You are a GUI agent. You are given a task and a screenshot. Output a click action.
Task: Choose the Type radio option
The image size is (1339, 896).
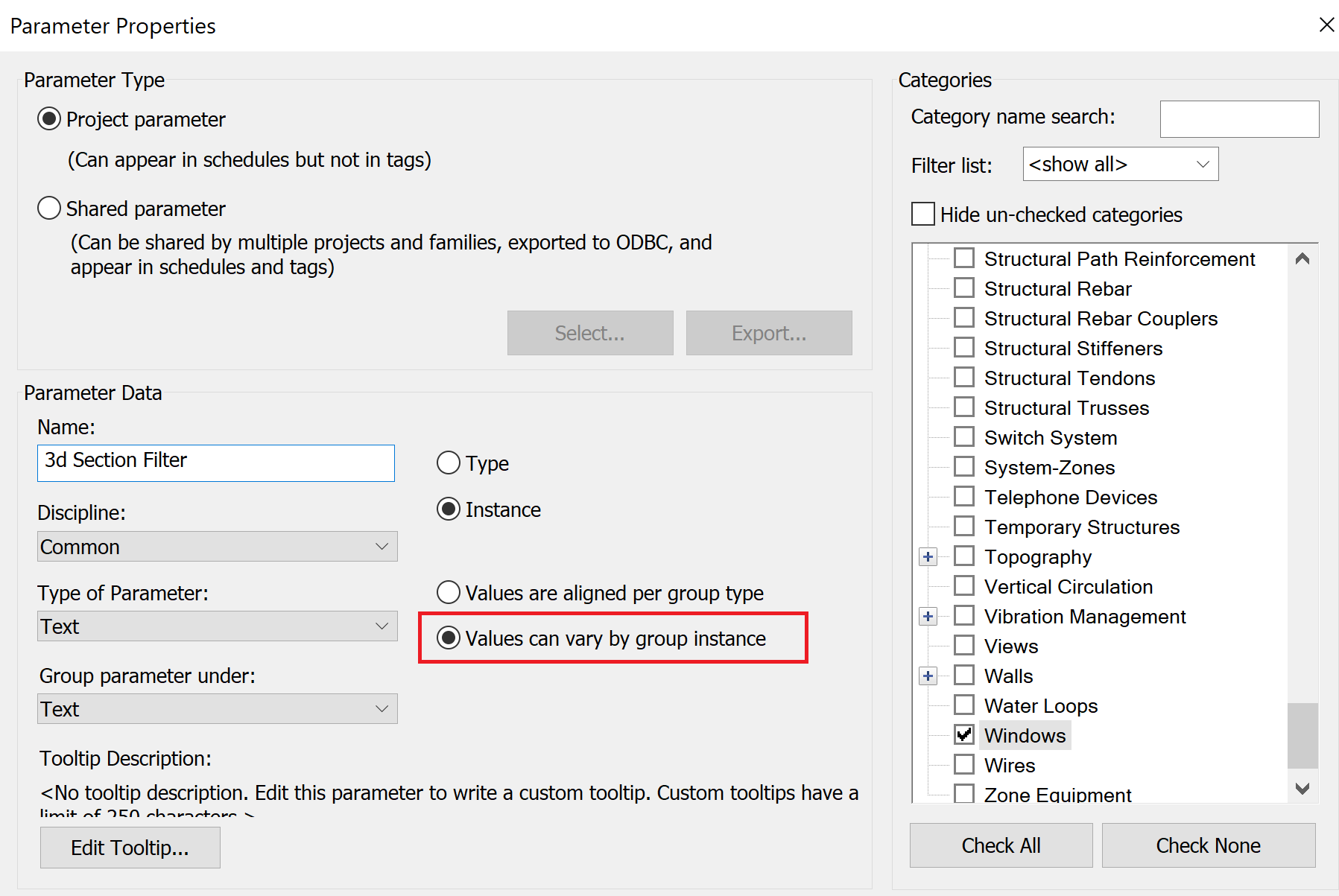point(449,463)
